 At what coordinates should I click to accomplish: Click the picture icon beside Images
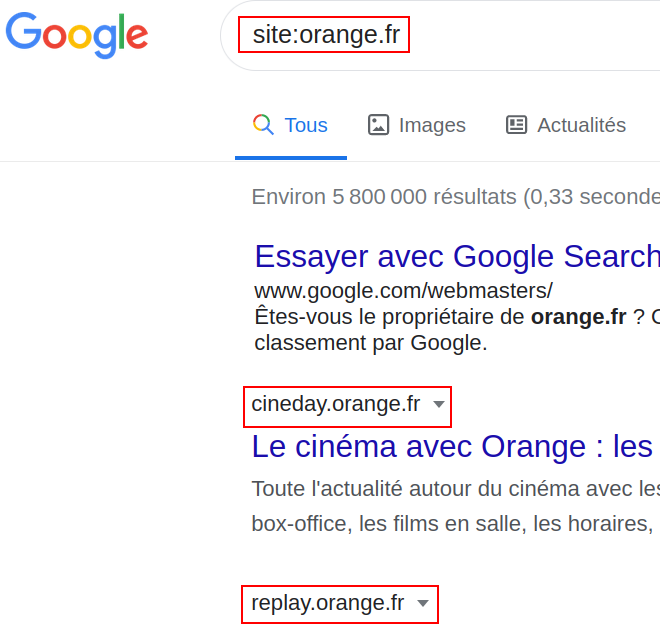coord(378,125)
